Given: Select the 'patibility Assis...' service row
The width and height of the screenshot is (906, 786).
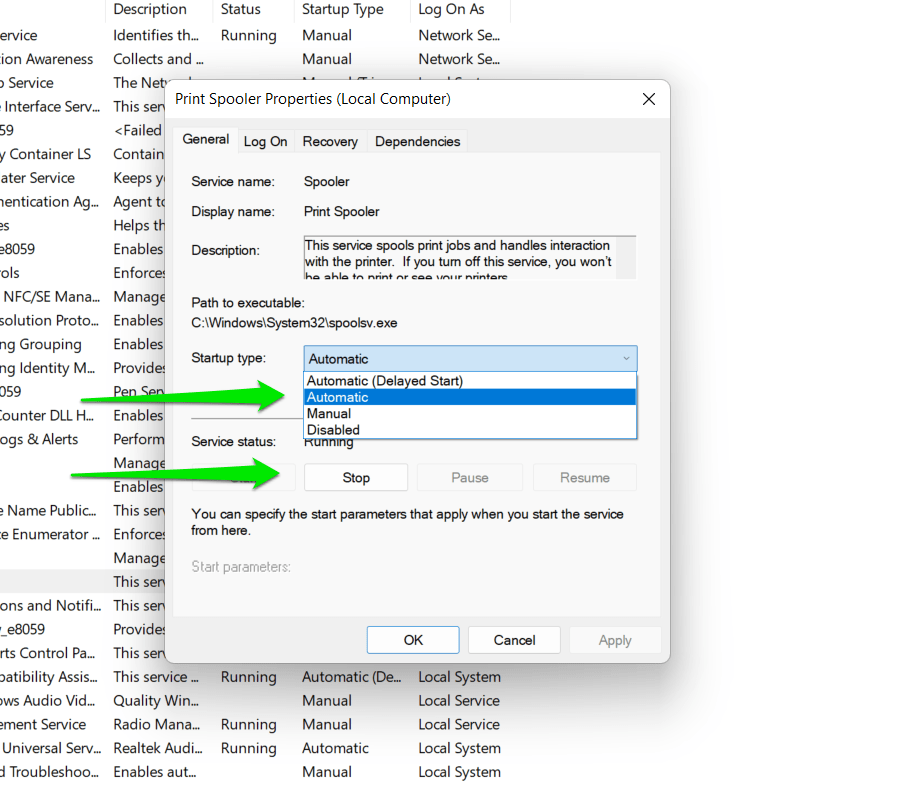Looking at the screenshot, I should tap(49, 677).
